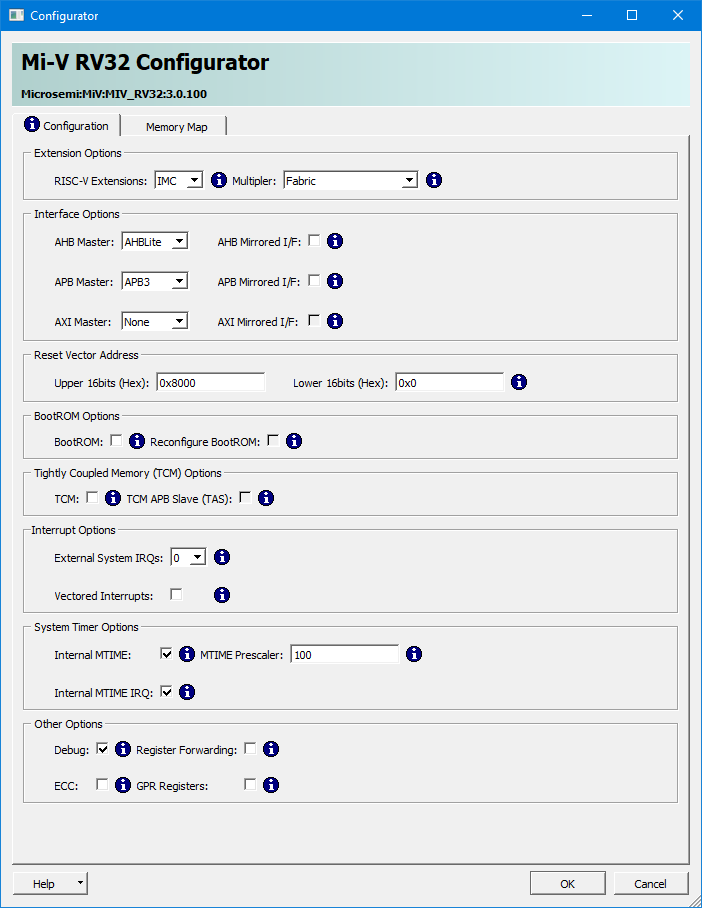The image size is (702, 908).
Task: Click info icon next to RISC-V Extensions
Action: [x=218, y=180]
